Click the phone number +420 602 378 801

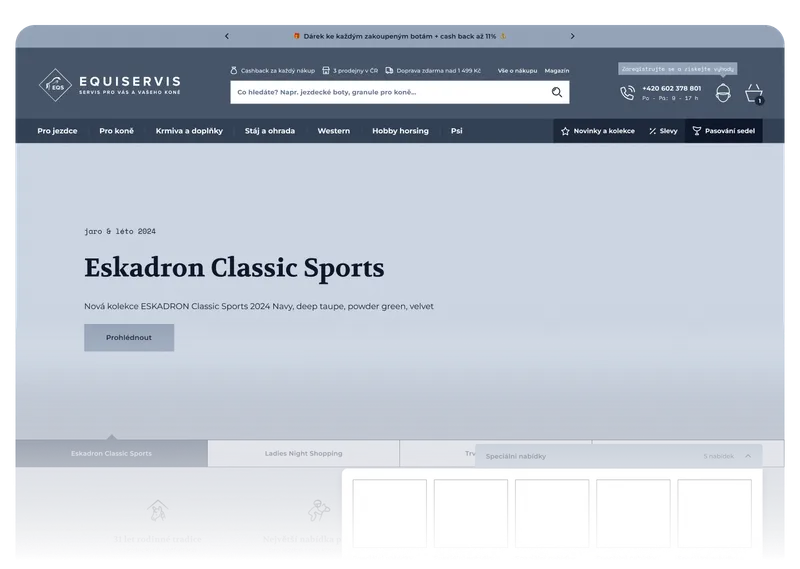coord(671,88)
